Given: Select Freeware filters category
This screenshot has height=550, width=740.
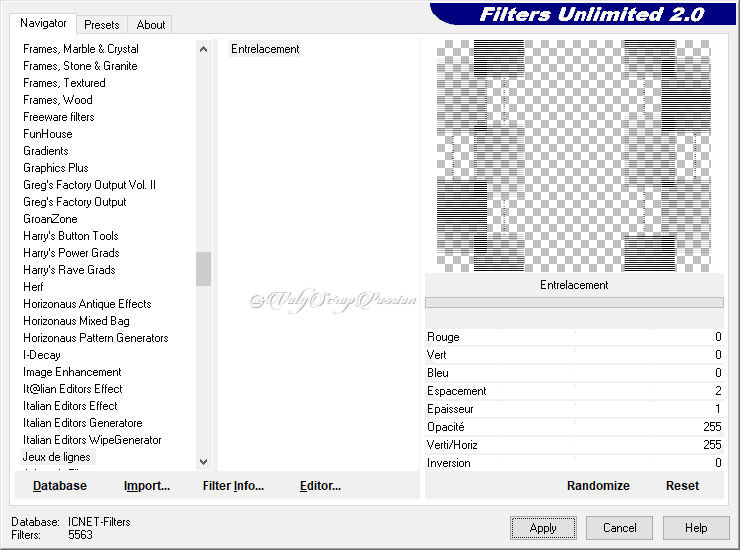Looking at the screenshot, I should (x=59, y=117).
